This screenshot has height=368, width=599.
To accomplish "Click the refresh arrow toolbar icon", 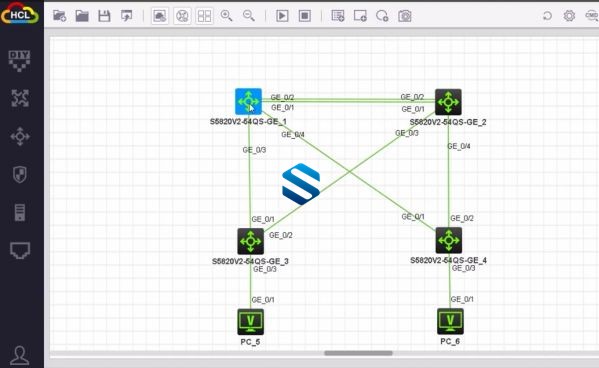I will tap(547, 16).
